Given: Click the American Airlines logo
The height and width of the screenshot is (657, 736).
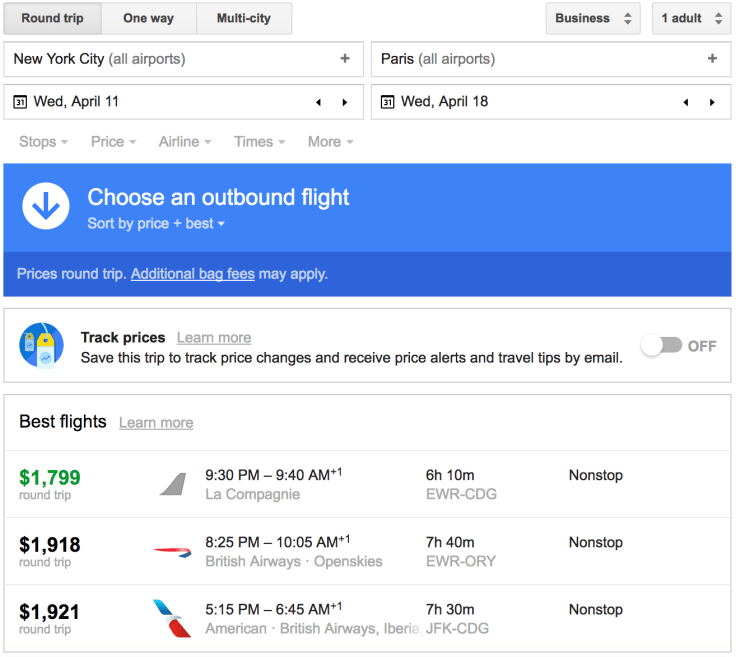Looking at the screenshot, I should (x=172, y=618).
